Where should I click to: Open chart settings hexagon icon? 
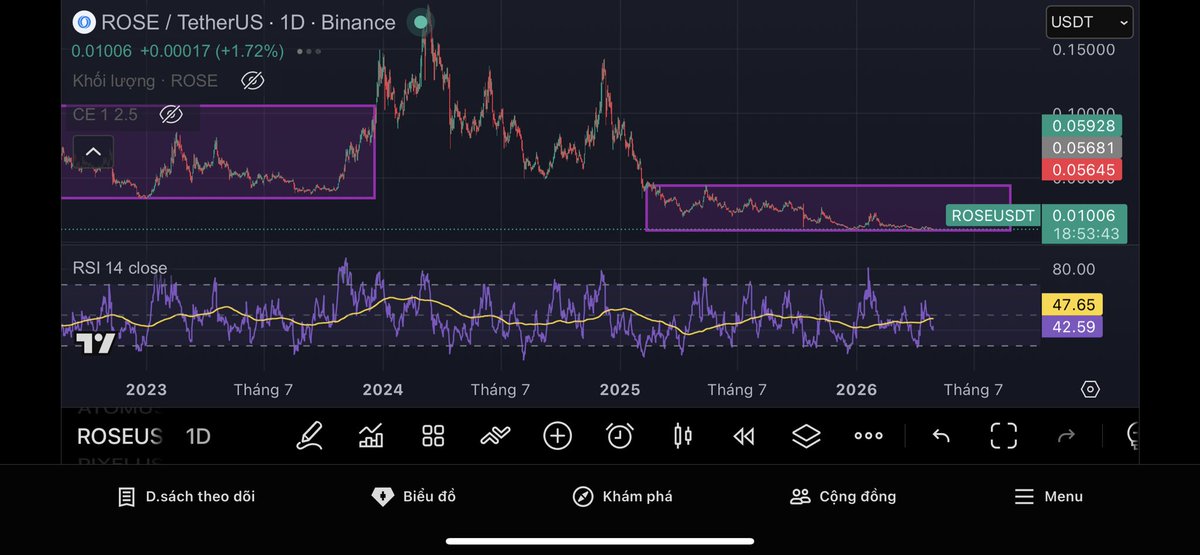pyautogui.click(x=1090, y=389)
